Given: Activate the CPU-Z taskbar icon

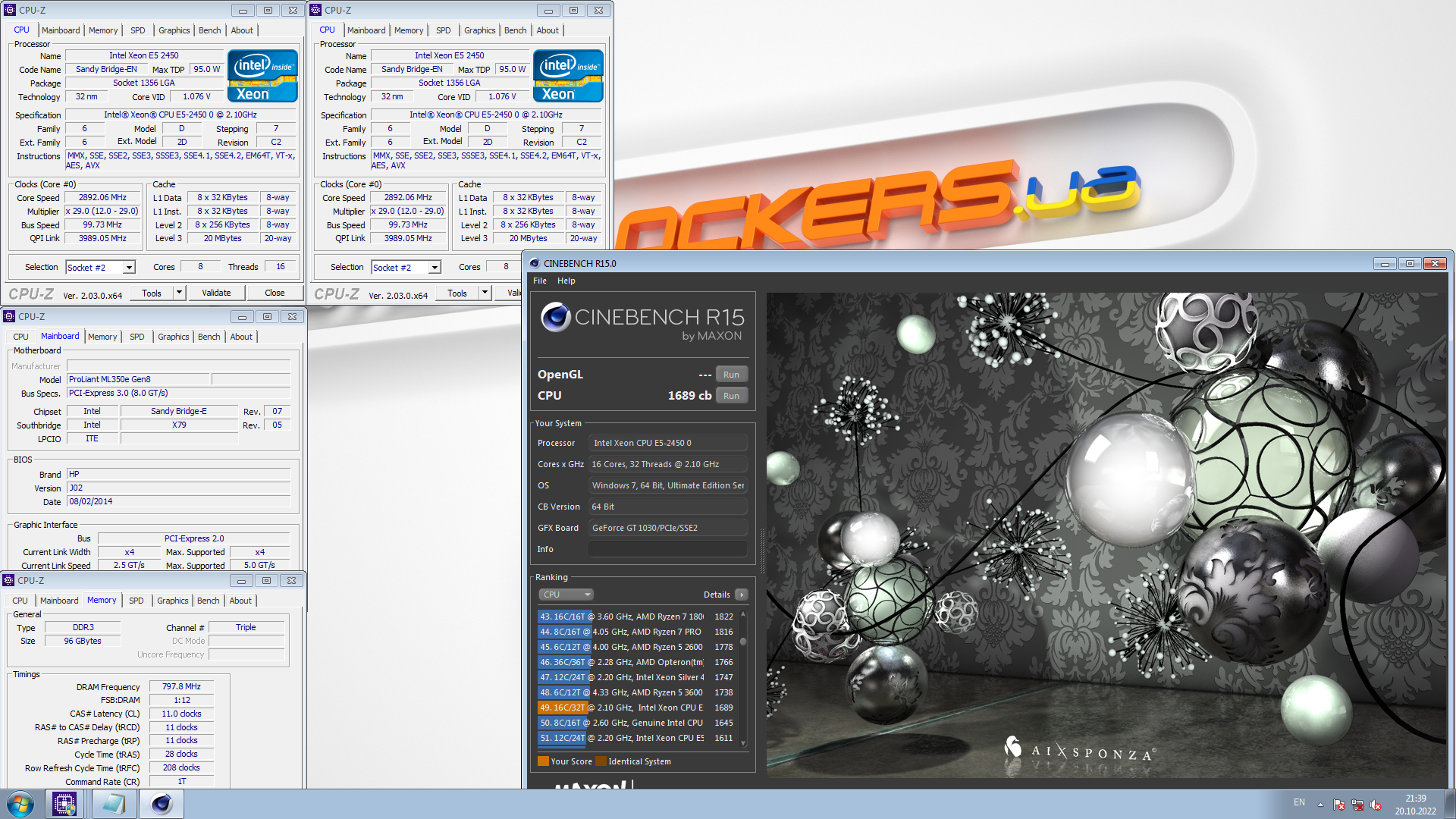Looking at the screenshot, I should click(x=64, y=804).
